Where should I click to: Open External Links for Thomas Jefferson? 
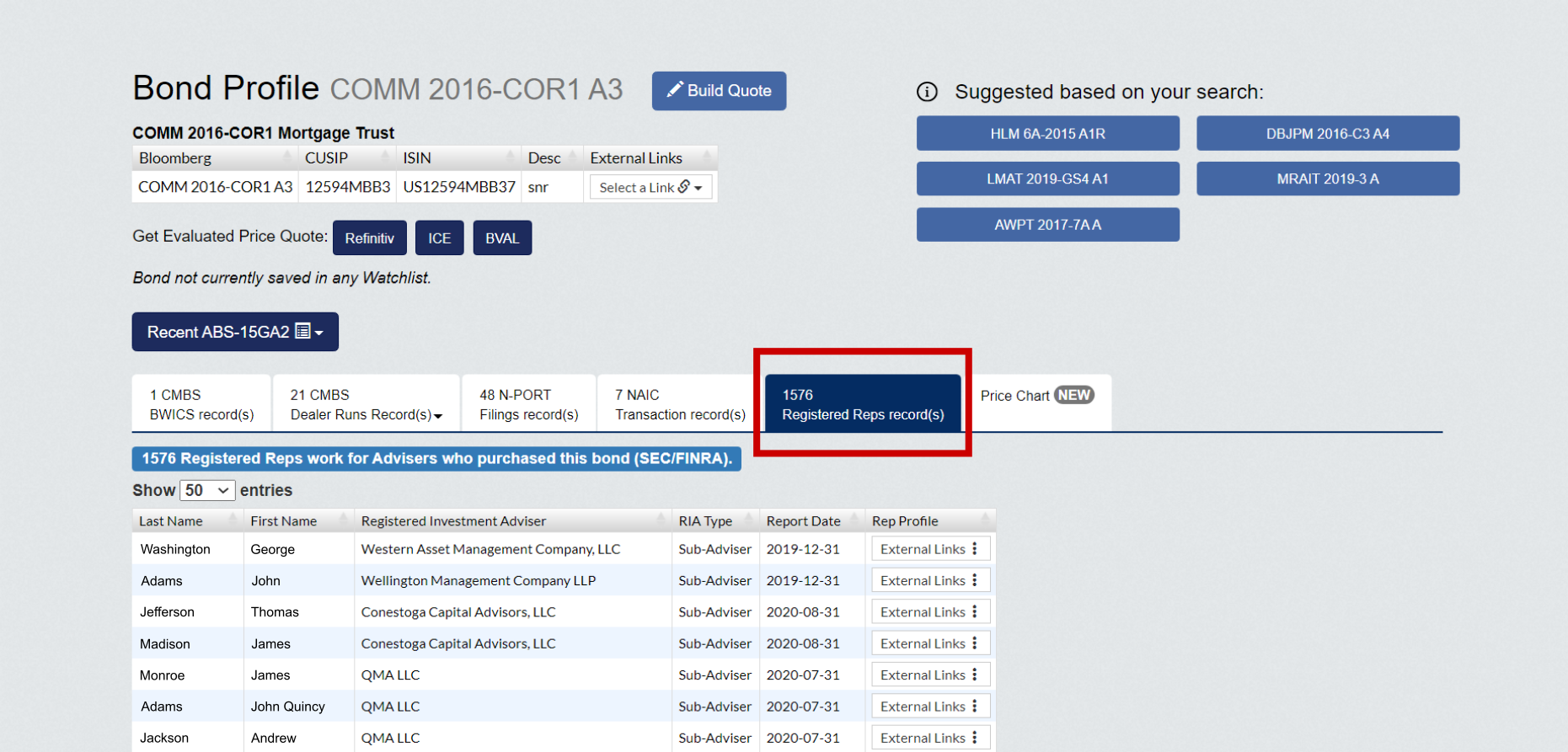[930, 612]
